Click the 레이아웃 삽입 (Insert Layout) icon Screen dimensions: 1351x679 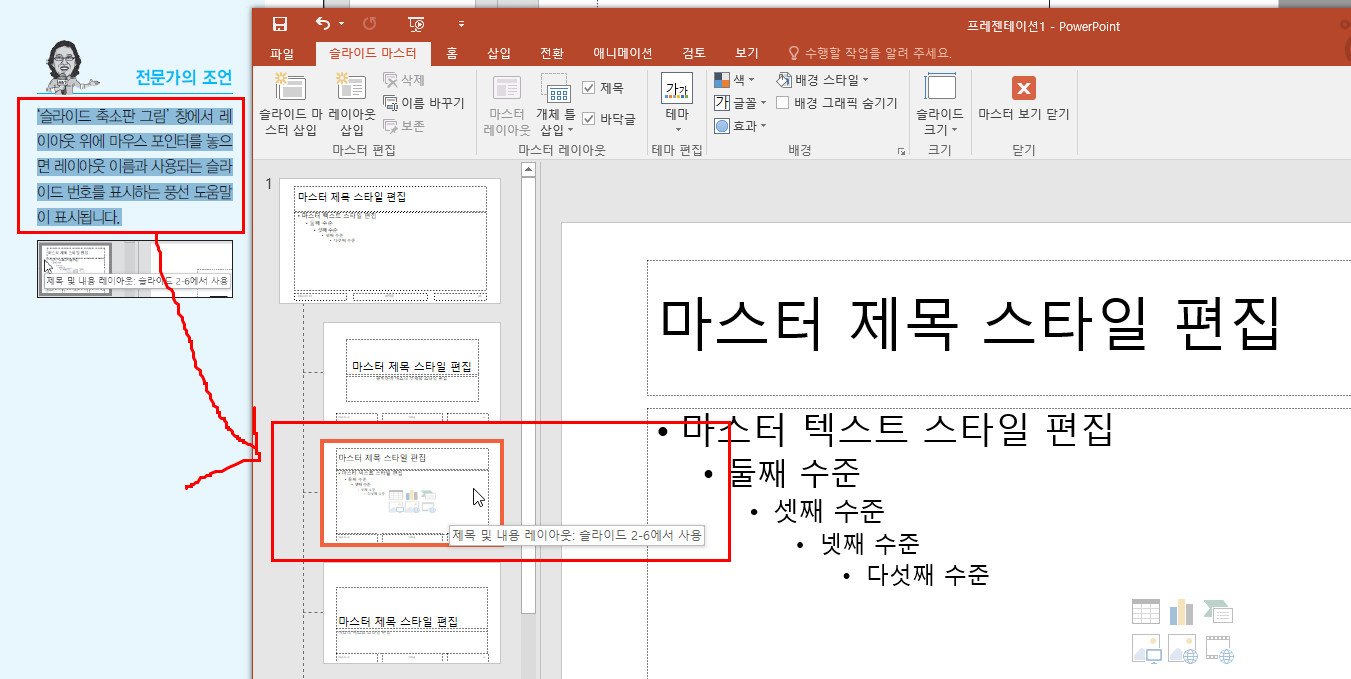pyautogui.click(x=352, y=104)
